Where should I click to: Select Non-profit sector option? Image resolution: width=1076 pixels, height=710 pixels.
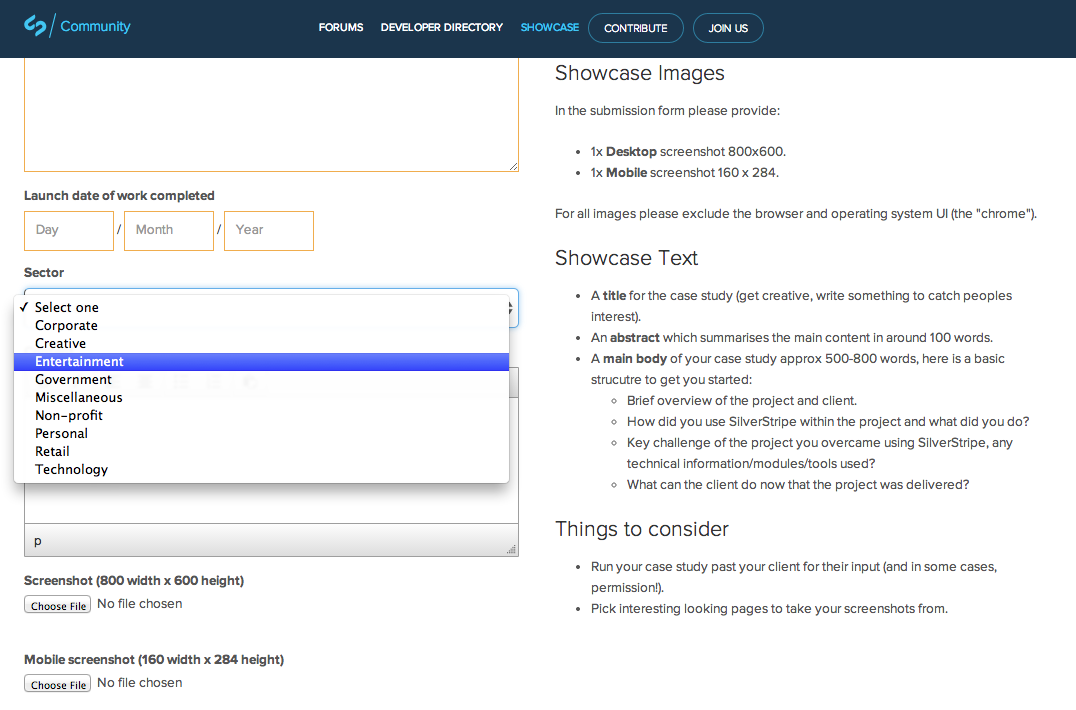point(69,415)
